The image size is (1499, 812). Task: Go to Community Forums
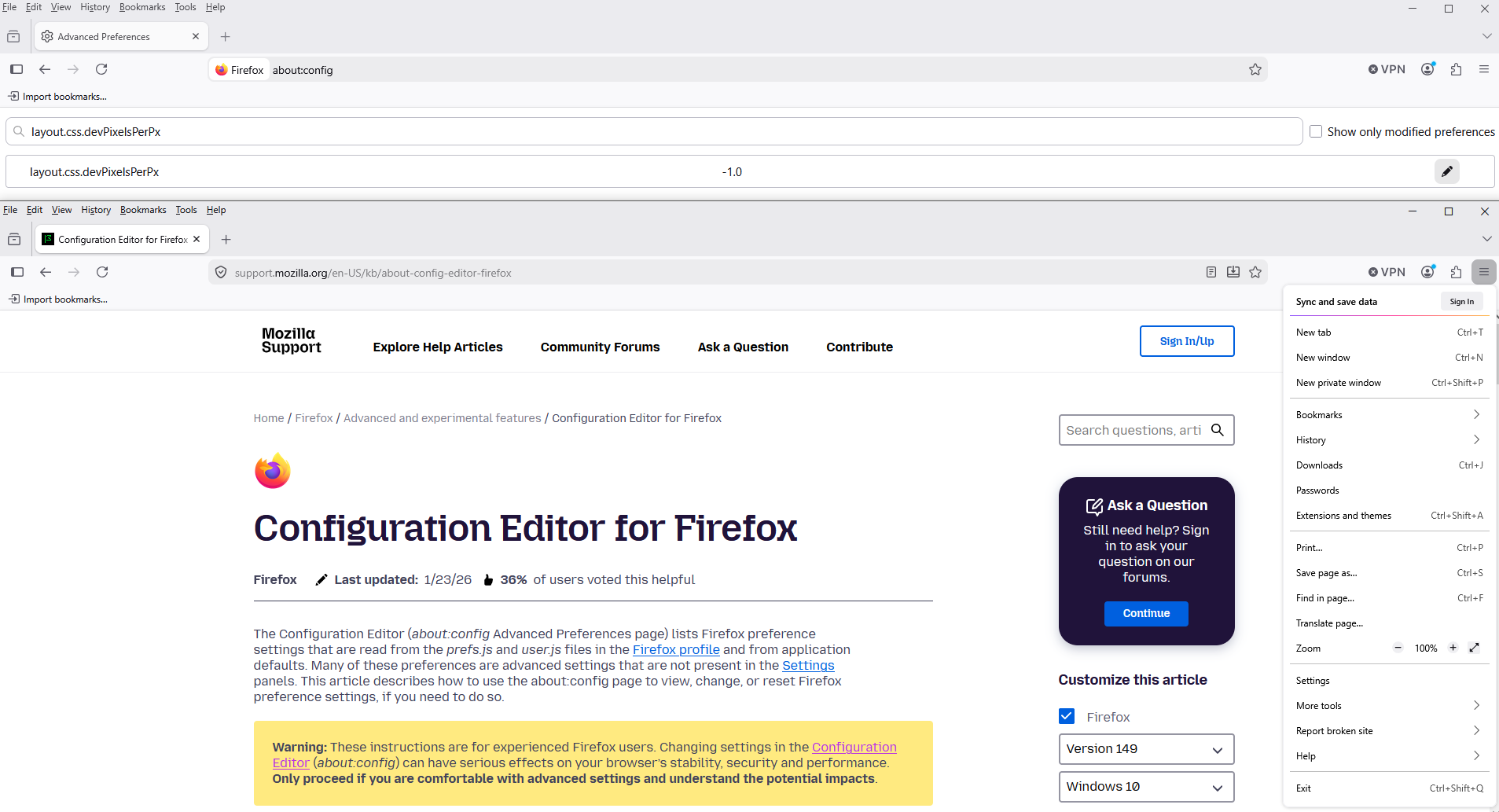coord(600,347)
